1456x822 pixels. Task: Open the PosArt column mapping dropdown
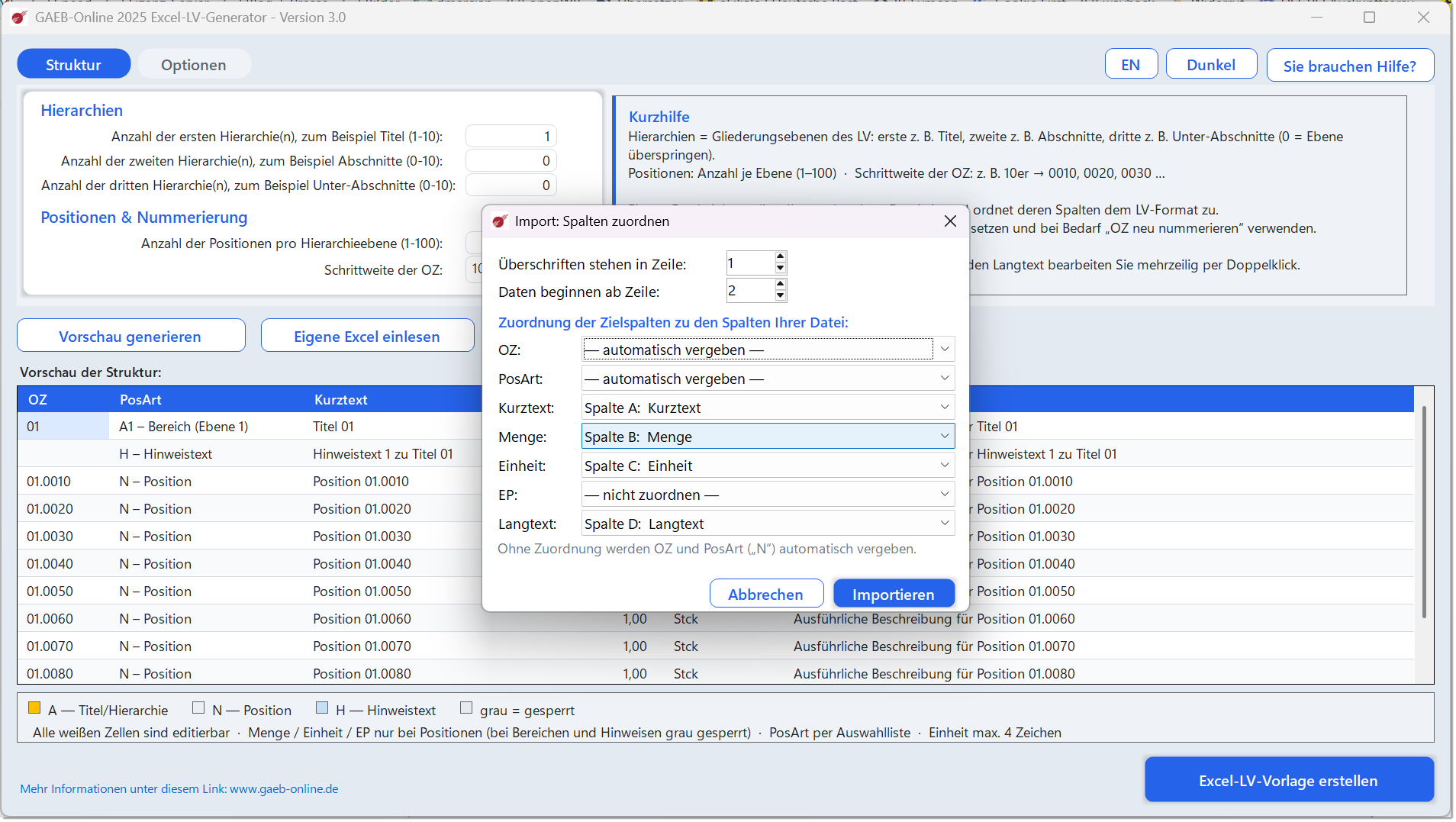pos(768,379)
